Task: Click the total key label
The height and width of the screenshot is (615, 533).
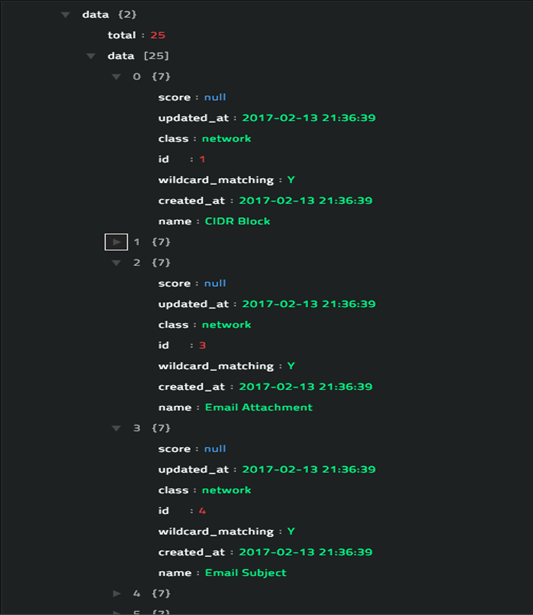Action: 122,35
